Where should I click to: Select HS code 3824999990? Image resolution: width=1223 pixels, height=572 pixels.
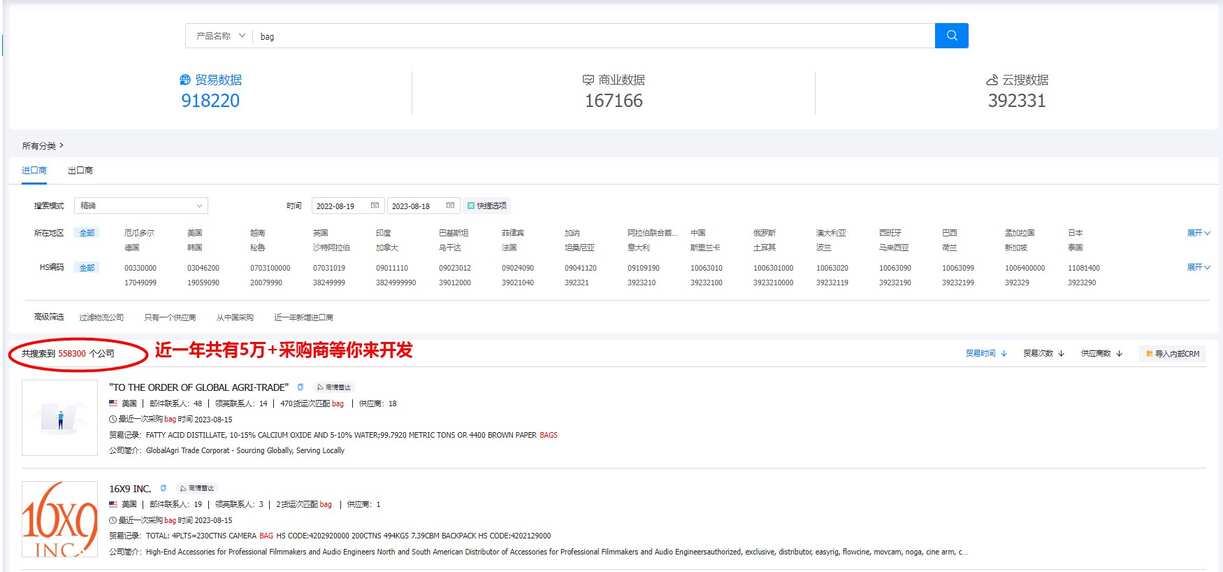(x=397, y=282)
